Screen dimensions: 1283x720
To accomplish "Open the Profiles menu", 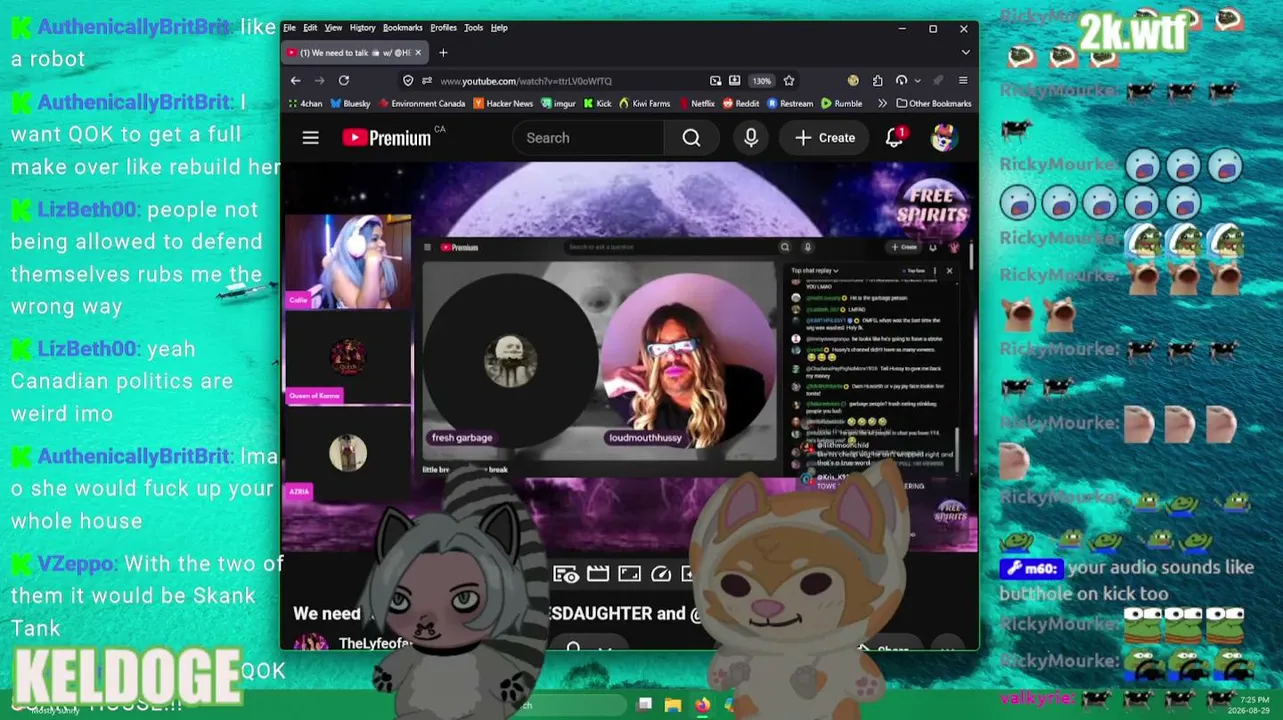I will (x=443, y=28).
